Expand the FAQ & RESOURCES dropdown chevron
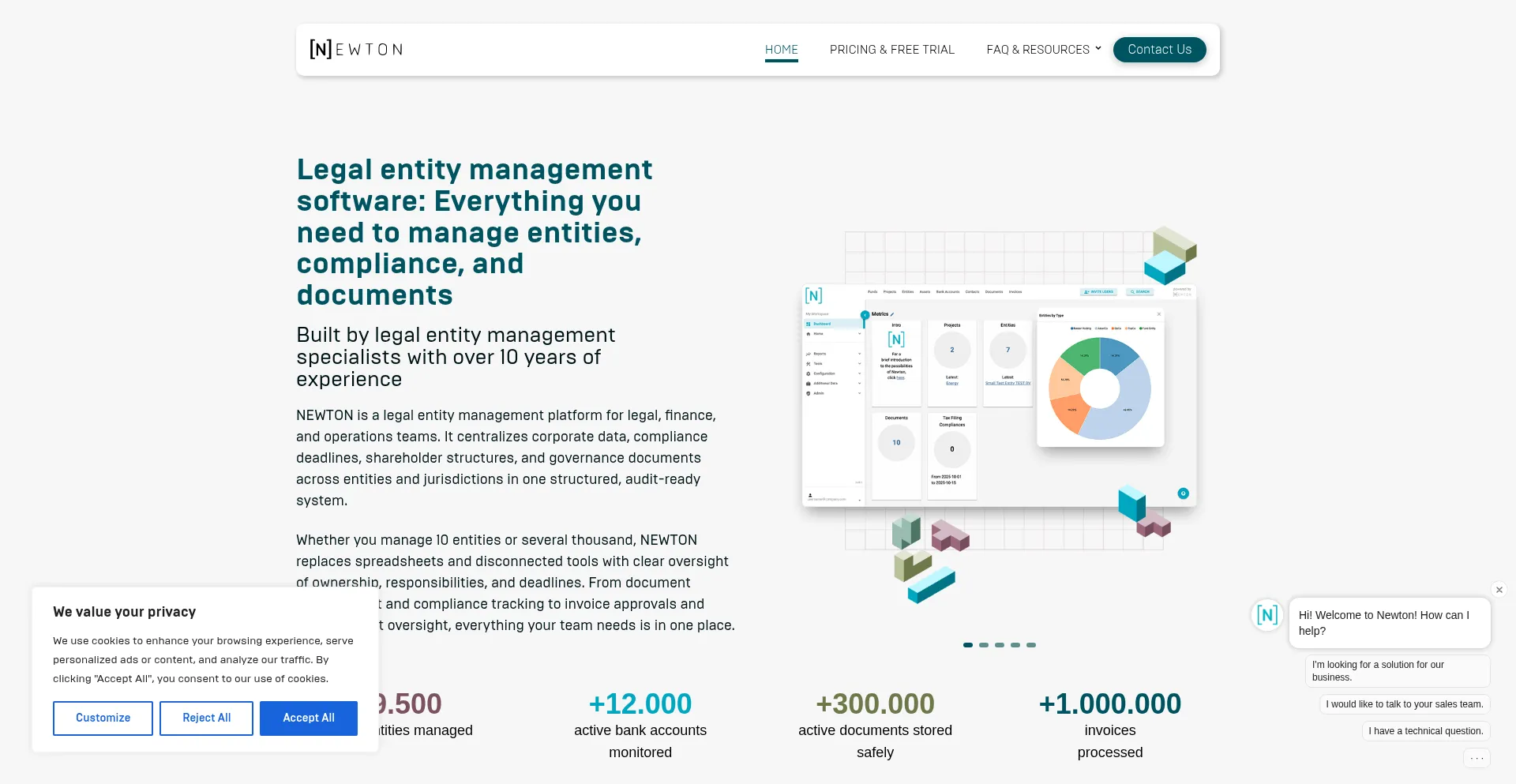 pyautogui.click(x=1098, y=48)
